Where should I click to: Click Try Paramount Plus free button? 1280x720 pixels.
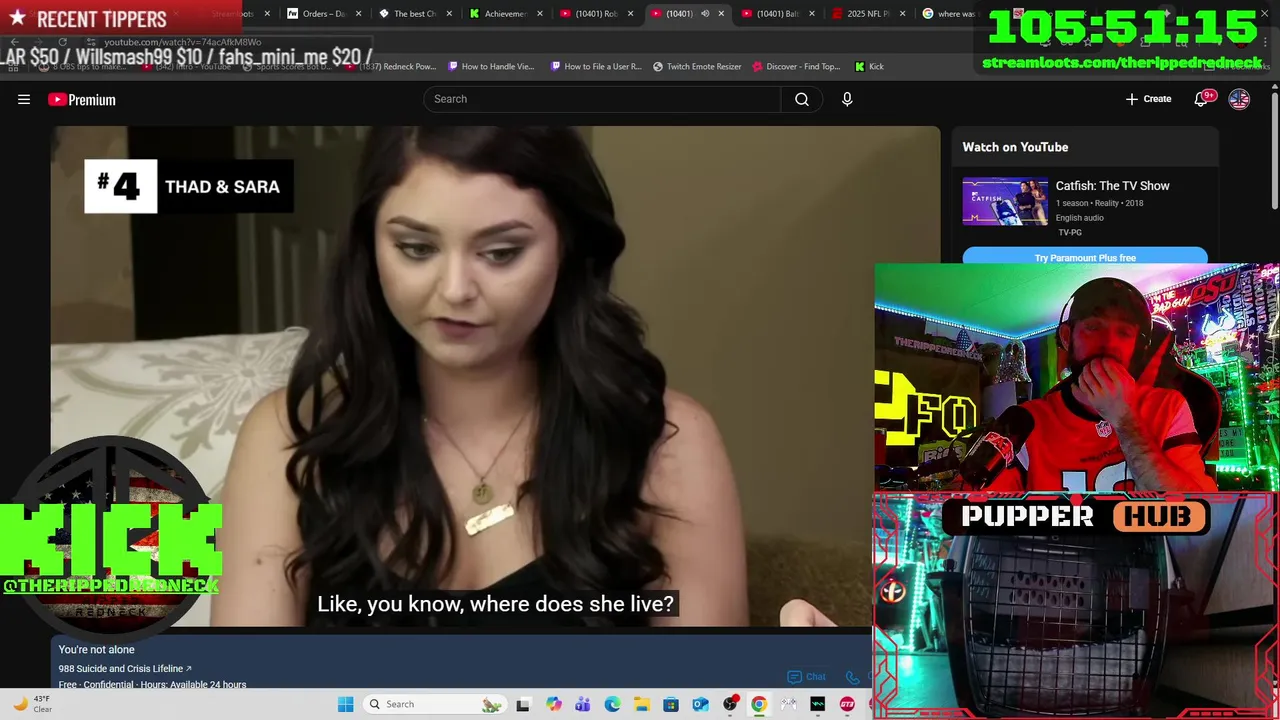click(1085, 258)
